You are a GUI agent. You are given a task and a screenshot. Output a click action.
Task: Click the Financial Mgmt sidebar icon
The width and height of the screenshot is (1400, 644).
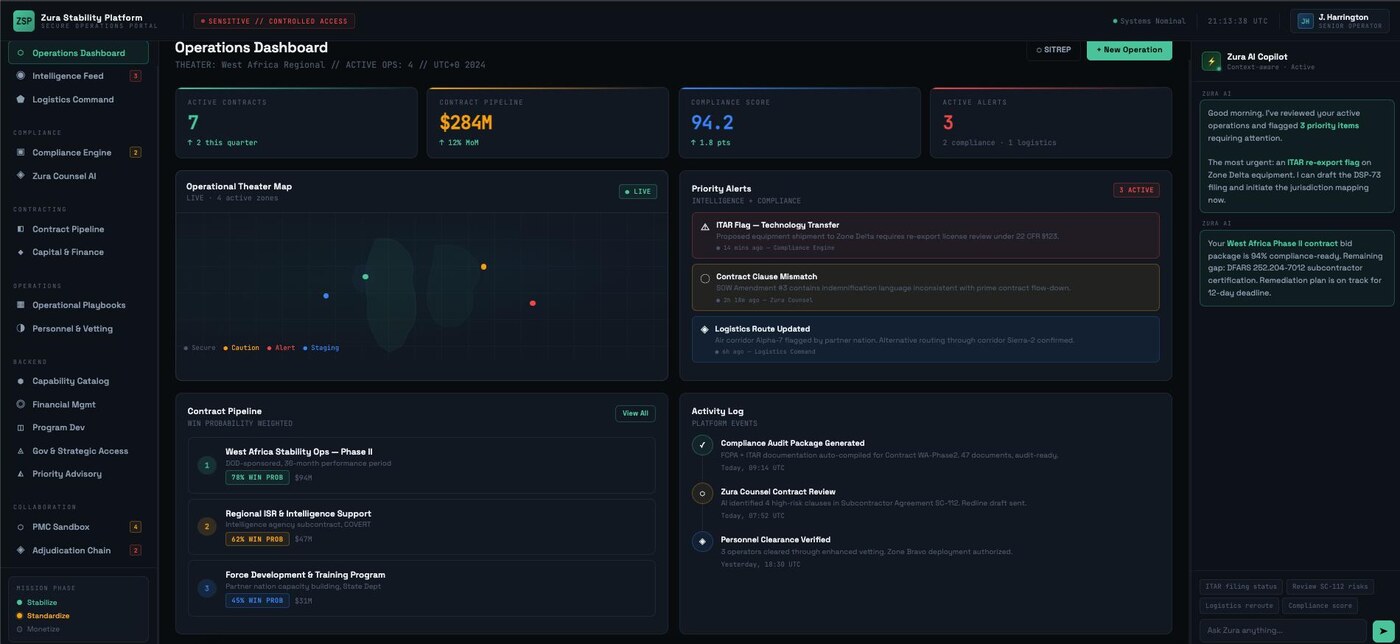point(21,404)
